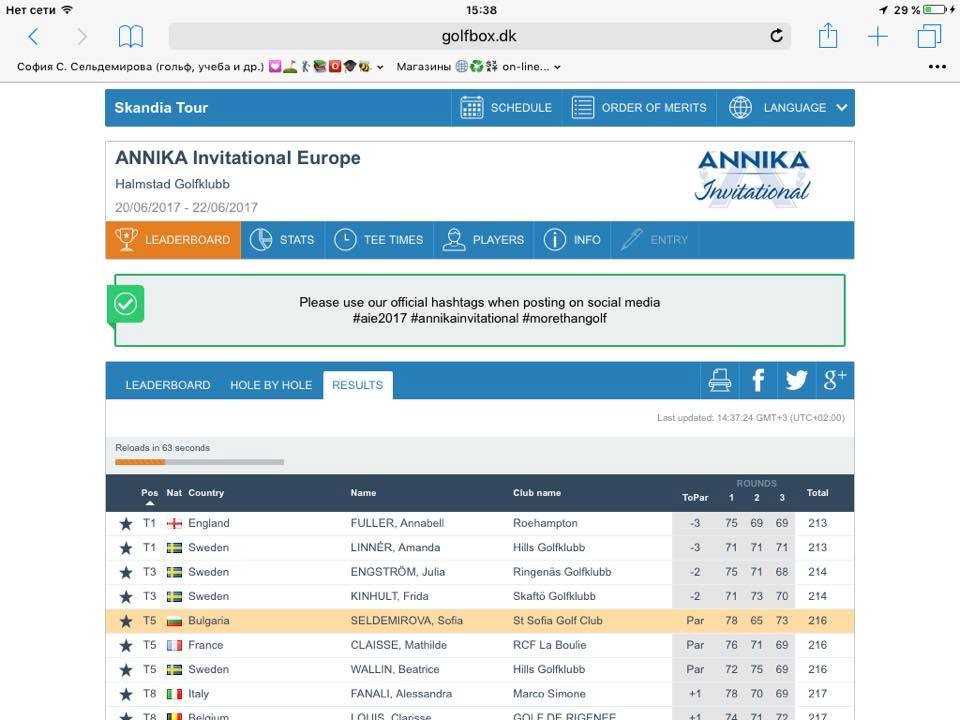Sort by the ToPar column header
960x720 pixels.
(695, 498)
